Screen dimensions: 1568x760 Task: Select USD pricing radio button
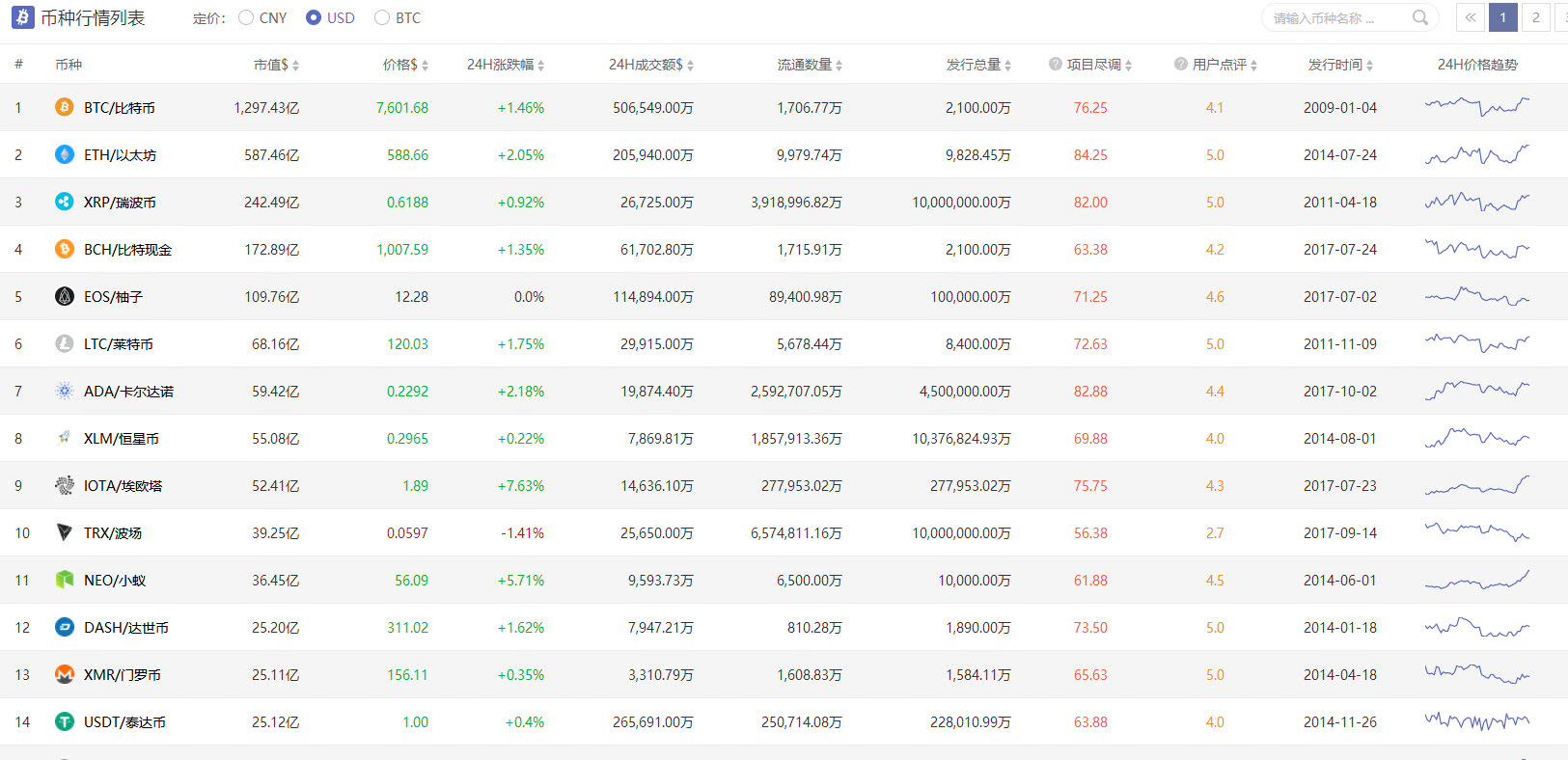click(x=314, y=17)
